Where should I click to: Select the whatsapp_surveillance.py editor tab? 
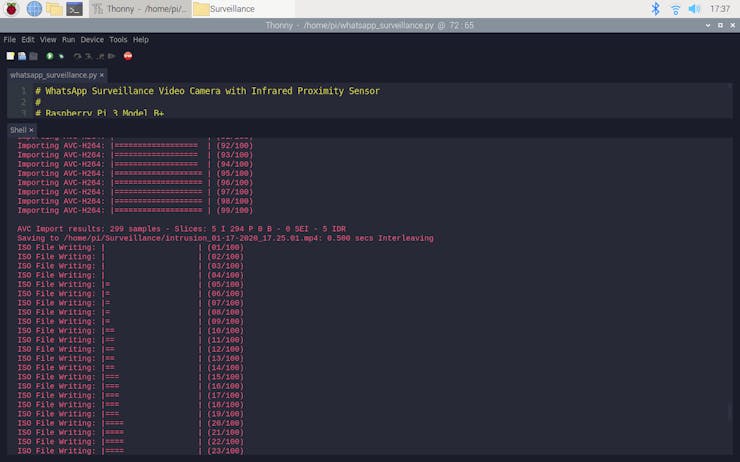tap(52, 75)
